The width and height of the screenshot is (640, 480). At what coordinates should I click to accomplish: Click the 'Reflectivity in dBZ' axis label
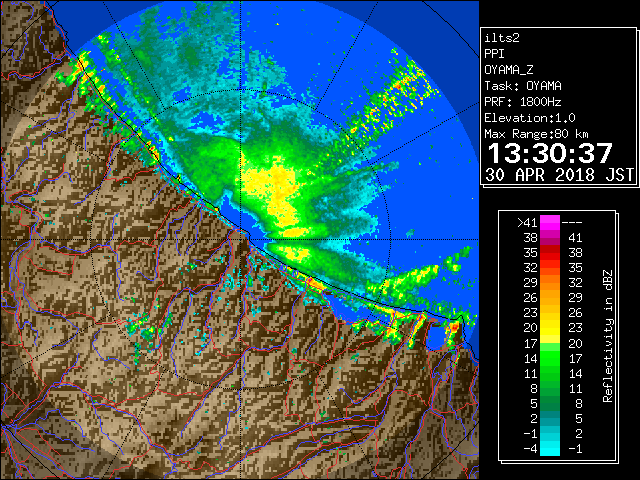[x=608, y=336]
